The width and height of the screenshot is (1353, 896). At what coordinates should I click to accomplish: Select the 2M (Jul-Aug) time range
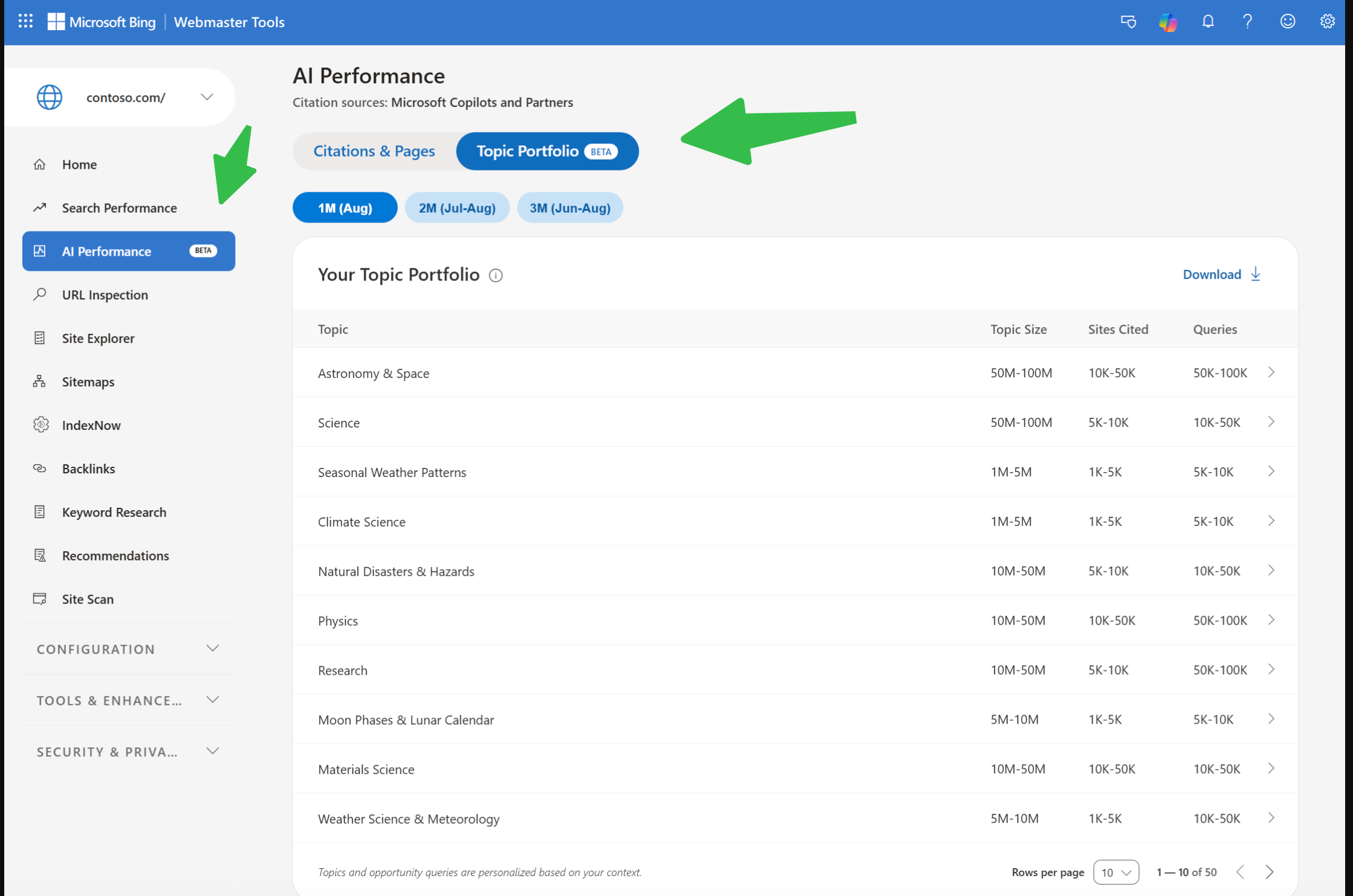click(457, 208)
